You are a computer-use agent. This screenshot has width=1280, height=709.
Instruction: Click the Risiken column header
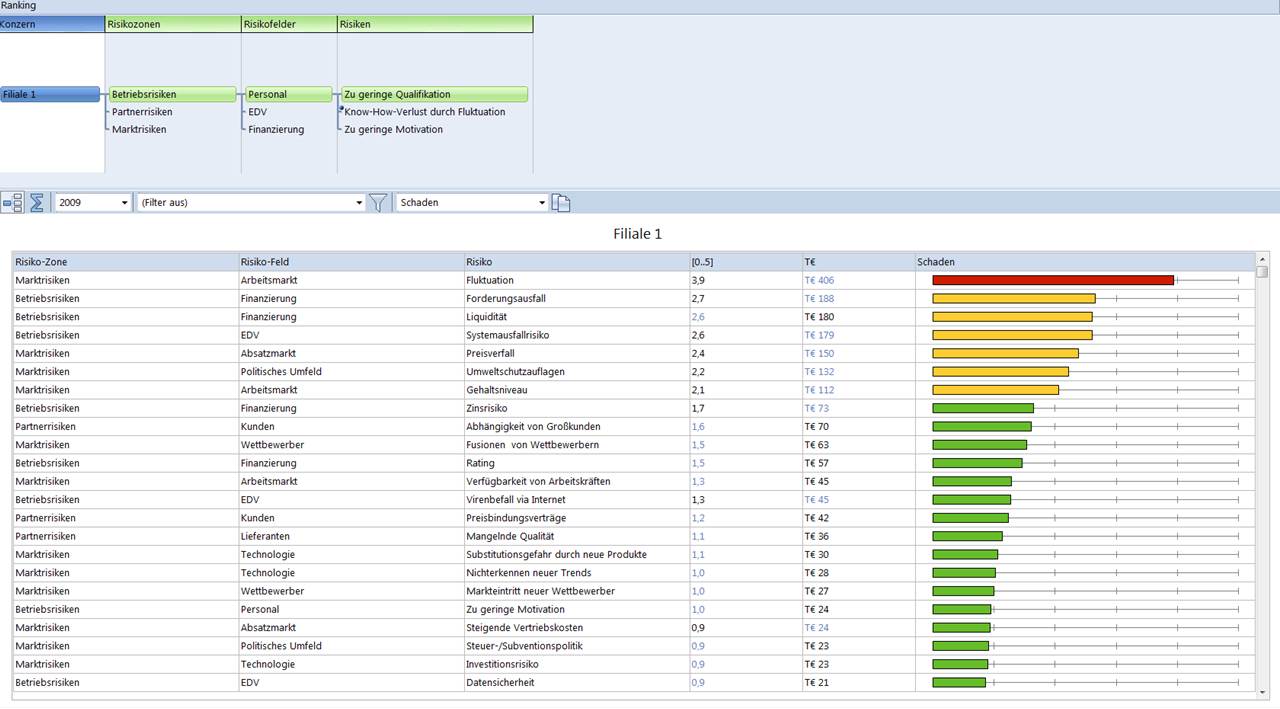point(435,24)
